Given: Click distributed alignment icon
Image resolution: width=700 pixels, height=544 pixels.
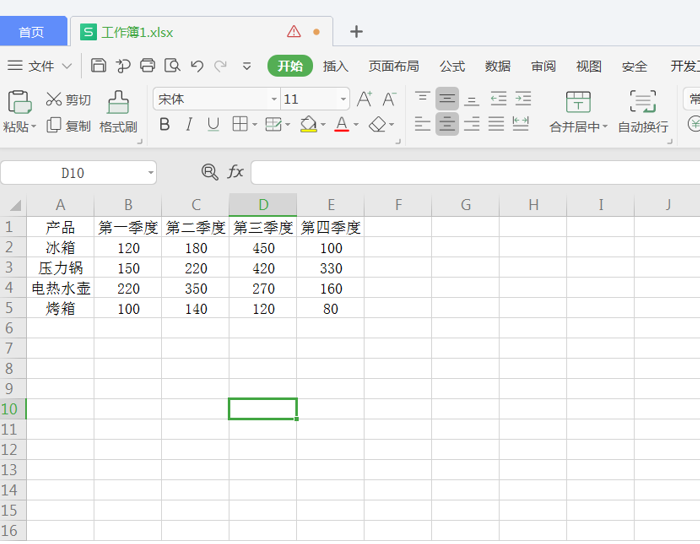Looking at the screenshot, I should point(521,124).
